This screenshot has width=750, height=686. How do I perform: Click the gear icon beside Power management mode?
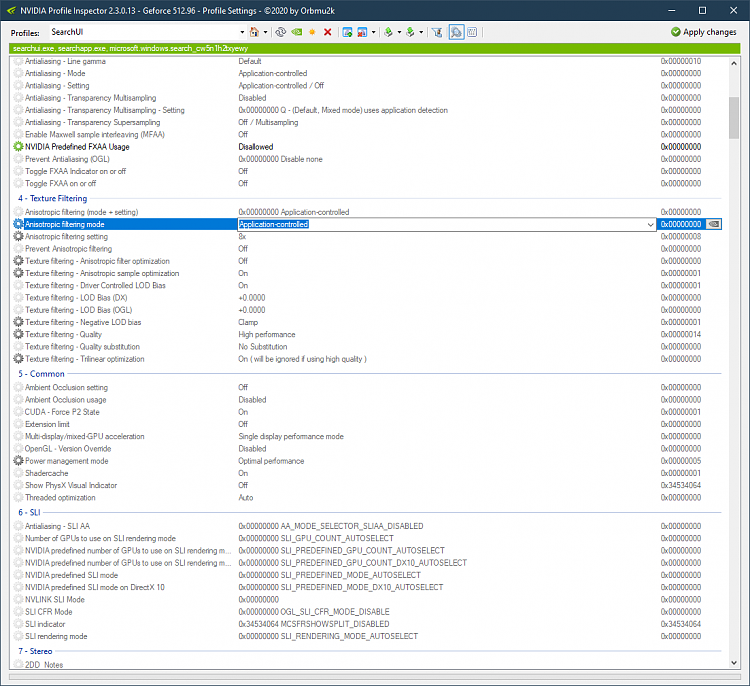[18, 461]
